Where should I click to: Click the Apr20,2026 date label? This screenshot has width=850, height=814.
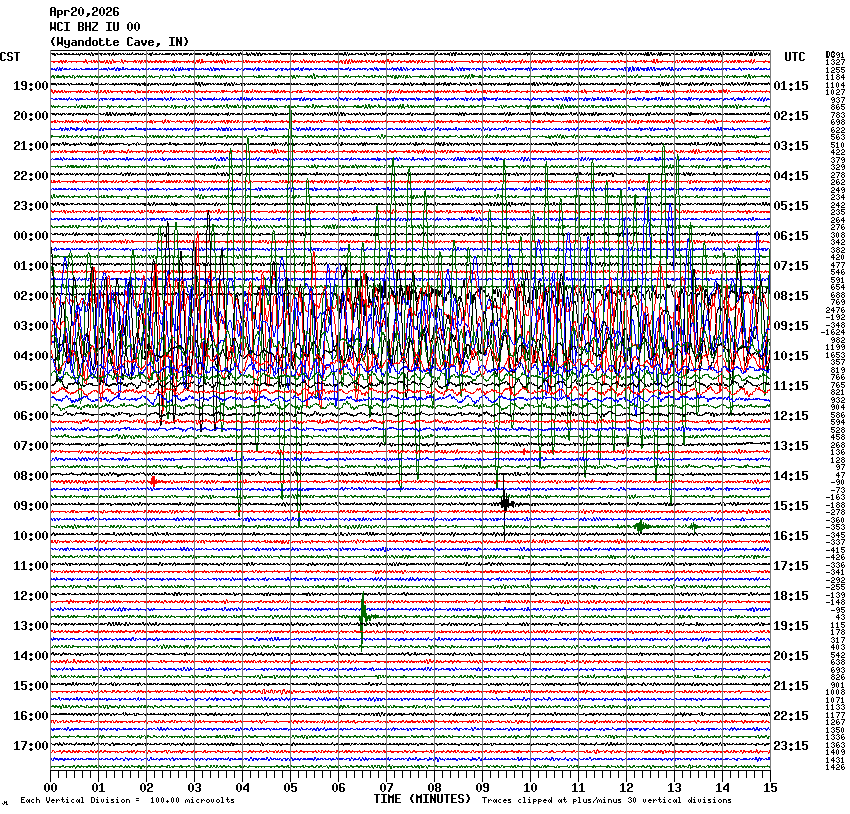tap(84, 12)
